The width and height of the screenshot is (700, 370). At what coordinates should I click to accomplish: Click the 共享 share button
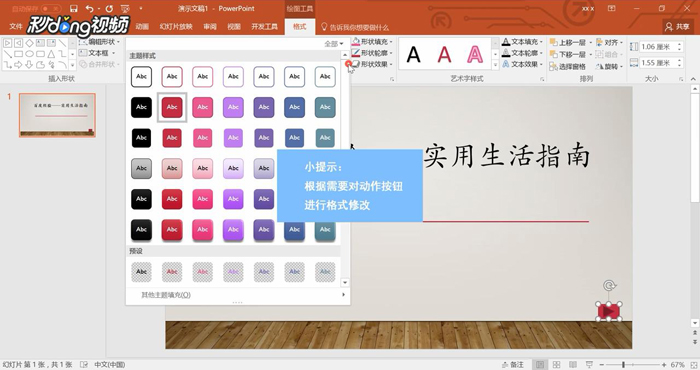677,27
